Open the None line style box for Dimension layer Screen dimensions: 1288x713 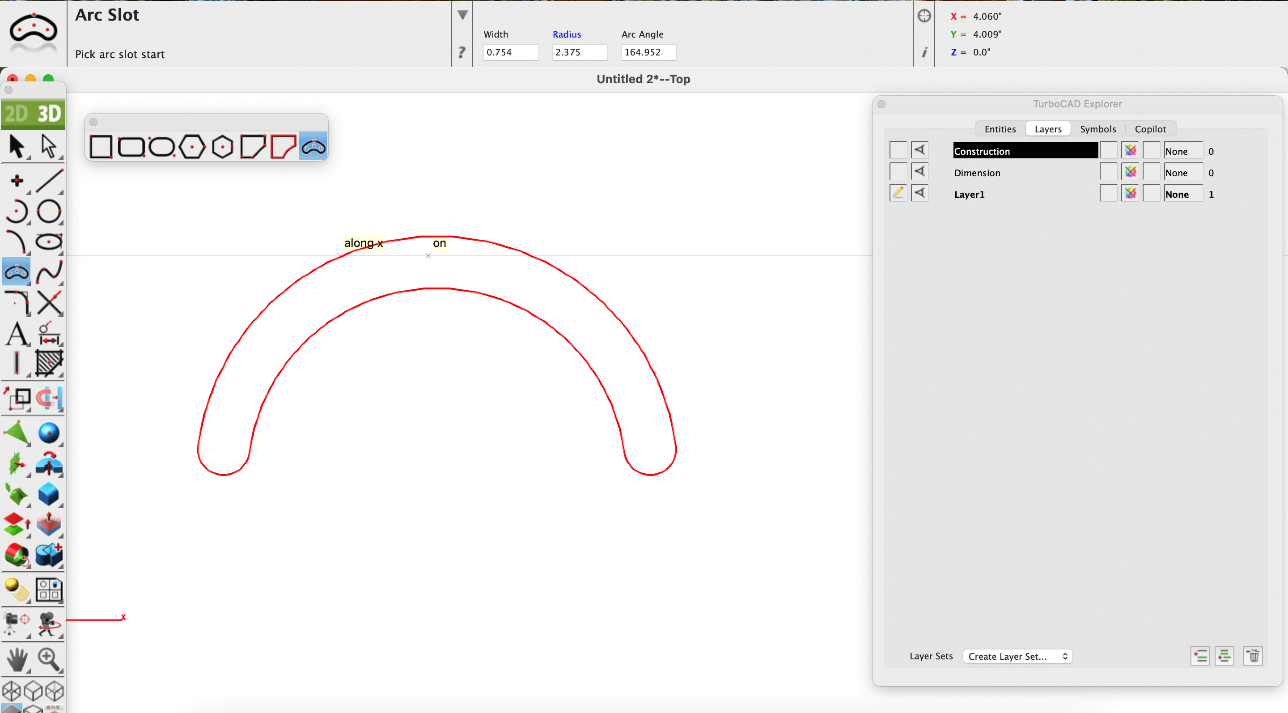point(1182,173)
